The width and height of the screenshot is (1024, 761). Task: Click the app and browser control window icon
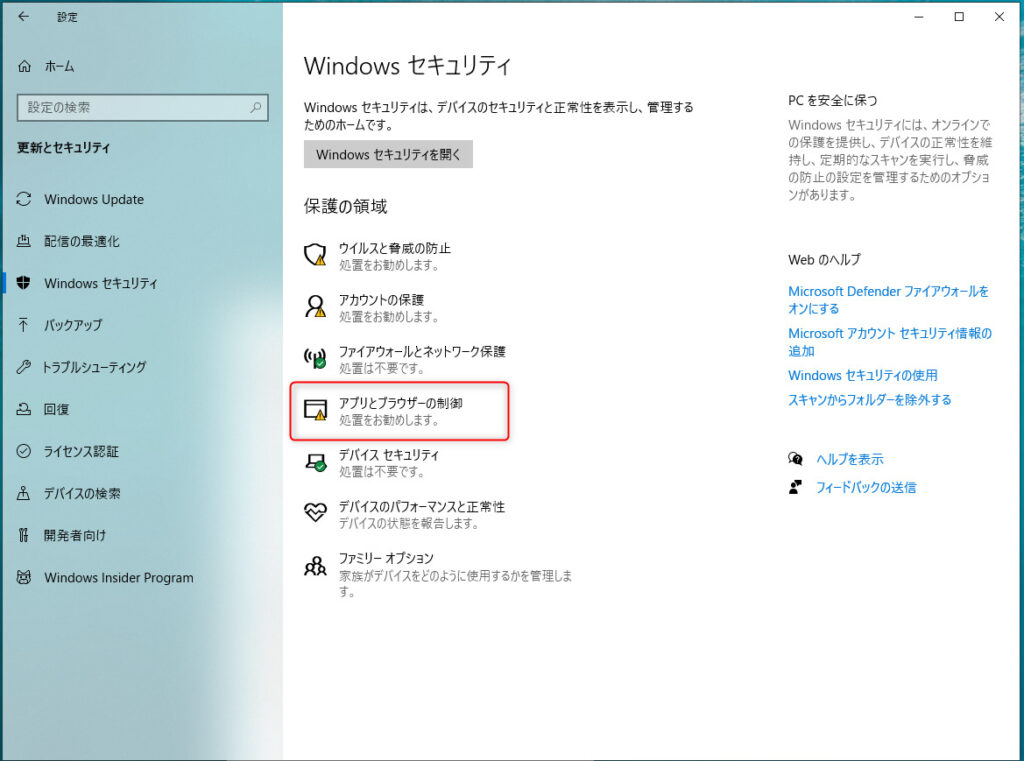point(315,410)
